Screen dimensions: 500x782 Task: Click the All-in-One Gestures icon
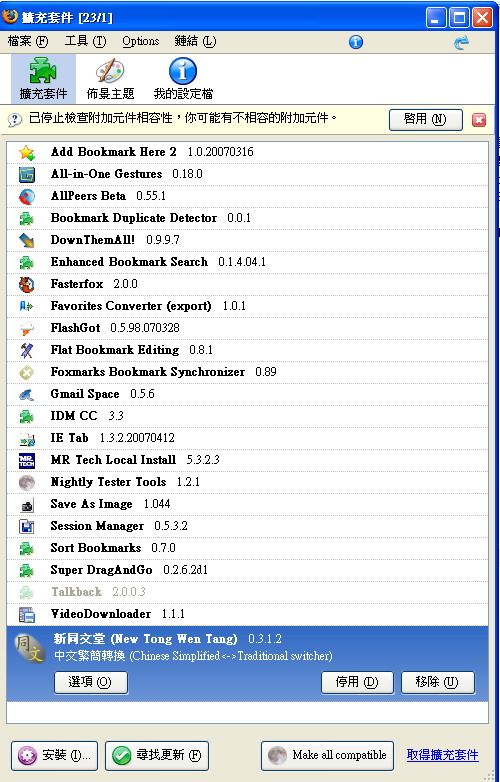[x=27, y=174]
